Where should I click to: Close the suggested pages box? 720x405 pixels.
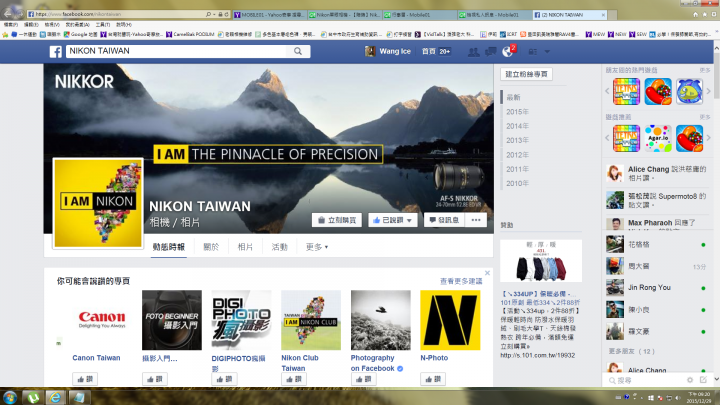coord(487,273)
